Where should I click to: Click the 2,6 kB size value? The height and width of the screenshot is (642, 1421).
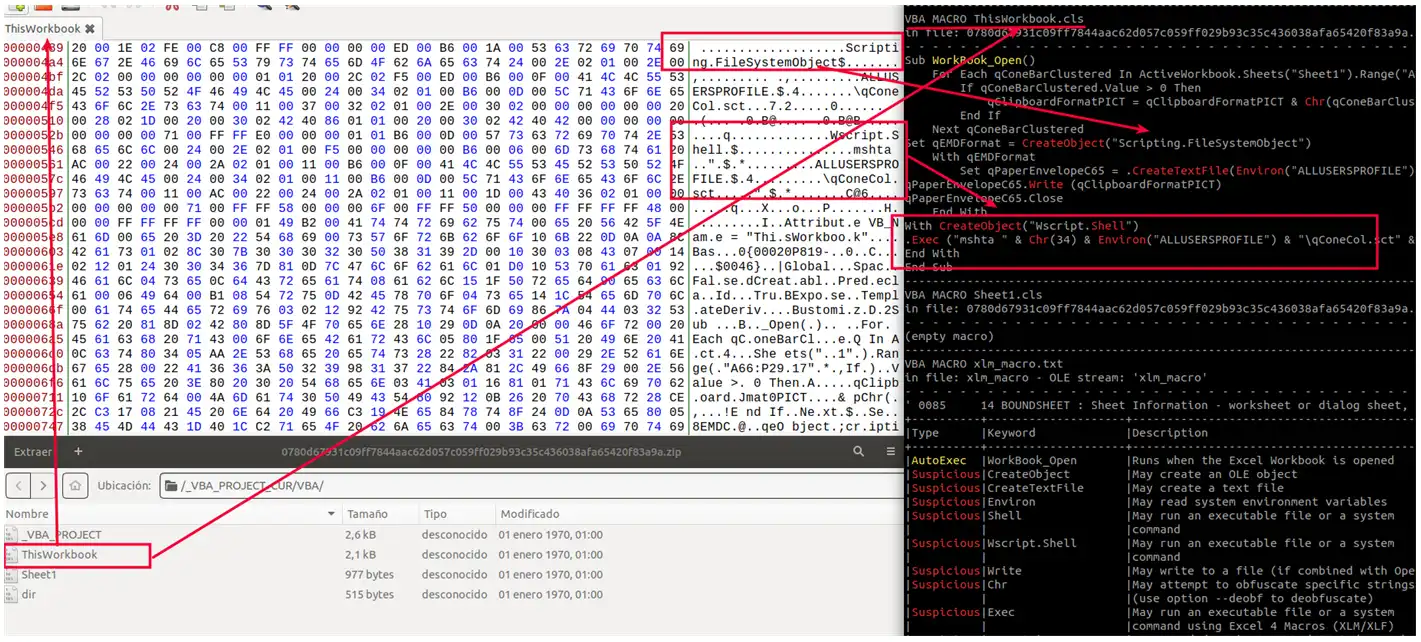coord(361,535)
